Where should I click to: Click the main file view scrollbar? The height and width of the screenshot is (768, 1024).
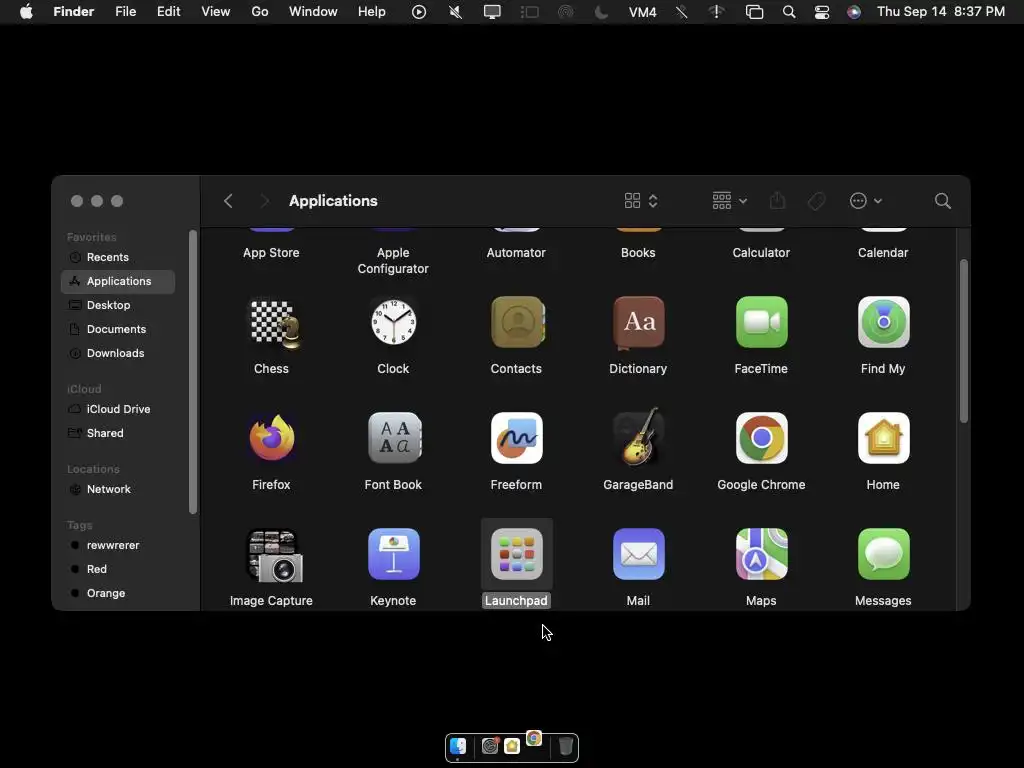pyautogui.click(x=963, y=341)
